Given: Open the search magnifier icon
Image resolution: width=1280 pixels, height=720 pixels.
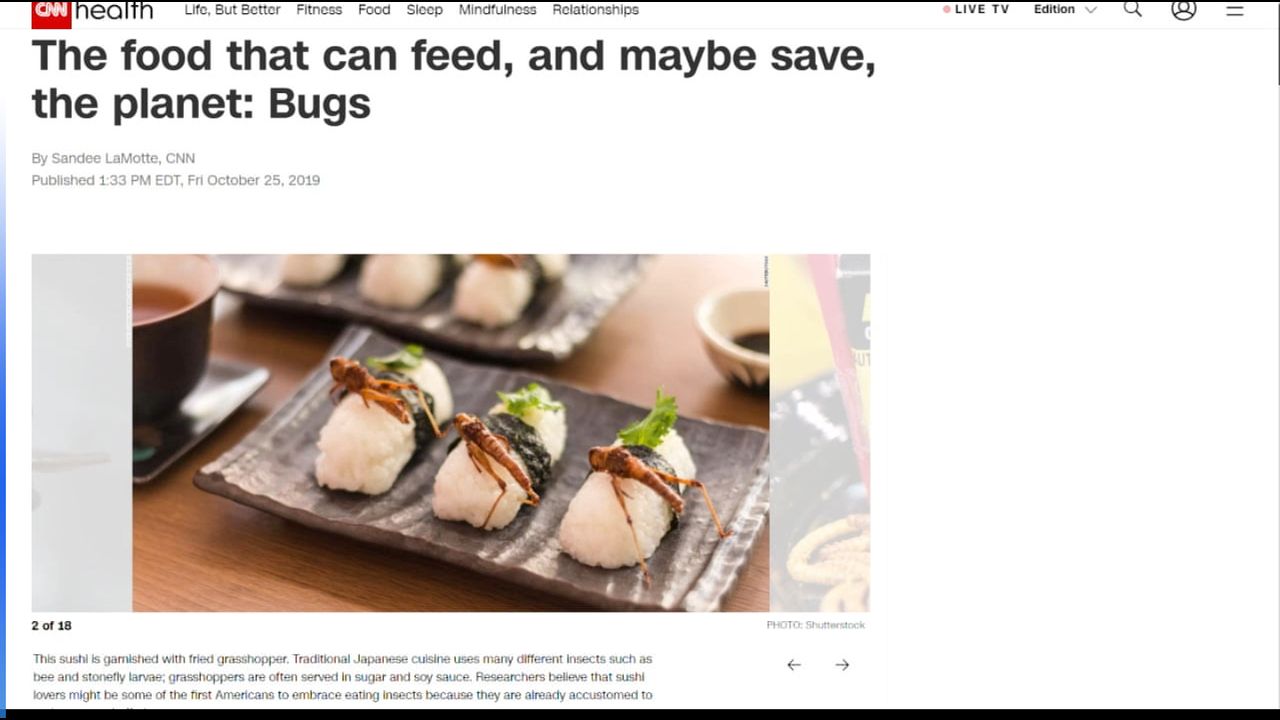Looking at the screenshot, I should (x=1133, y=9).
